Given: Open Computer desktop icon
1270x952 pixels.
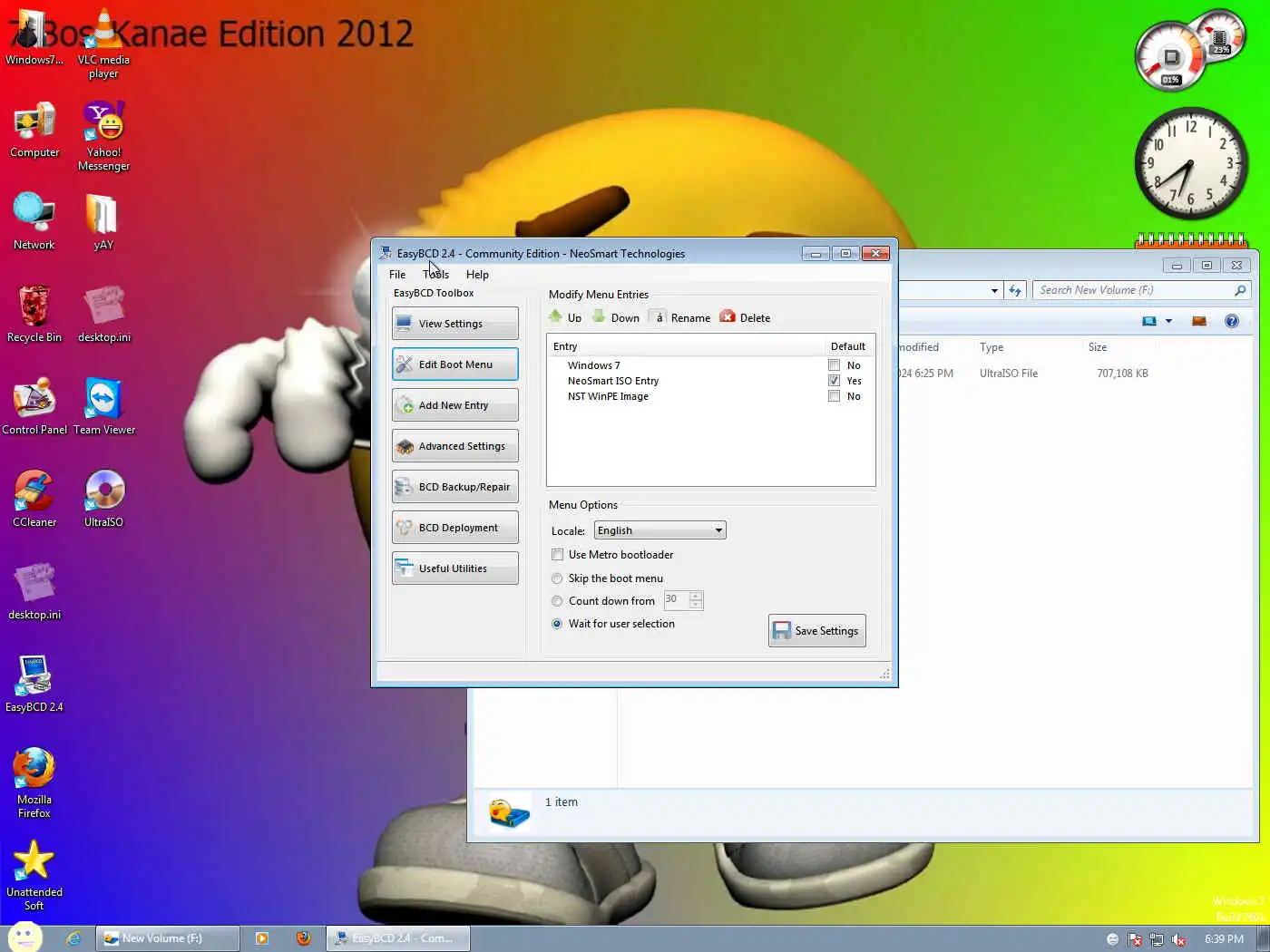Looking at the screenshot, I should (34, 131).
